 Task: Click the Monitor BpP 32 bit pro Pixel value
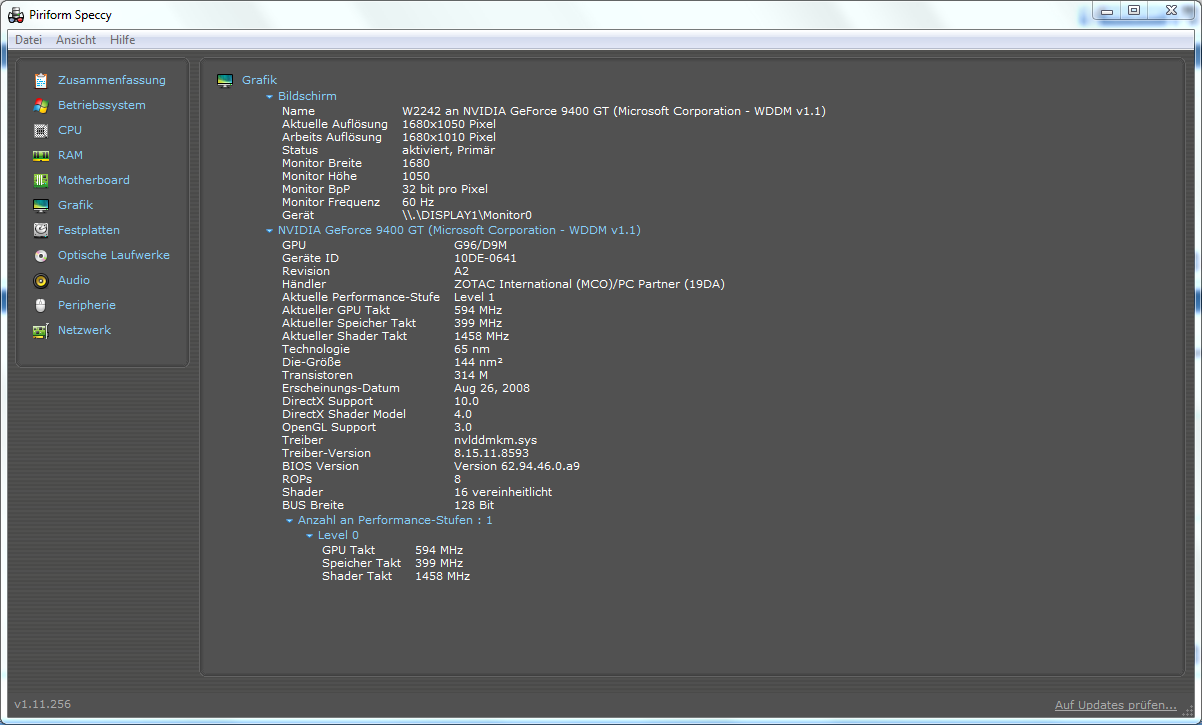(445, 189)
